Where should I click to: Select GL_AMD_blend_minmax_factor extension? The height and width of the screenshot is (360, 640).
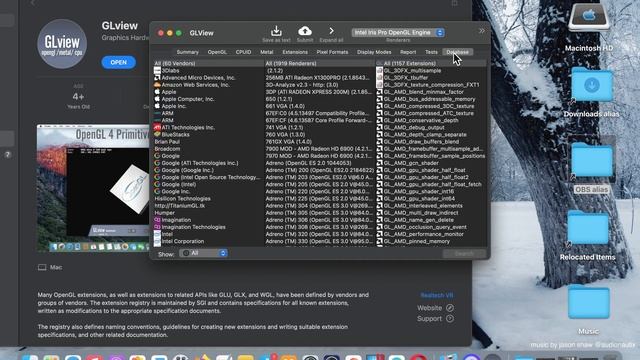click(x=431, y=92)
